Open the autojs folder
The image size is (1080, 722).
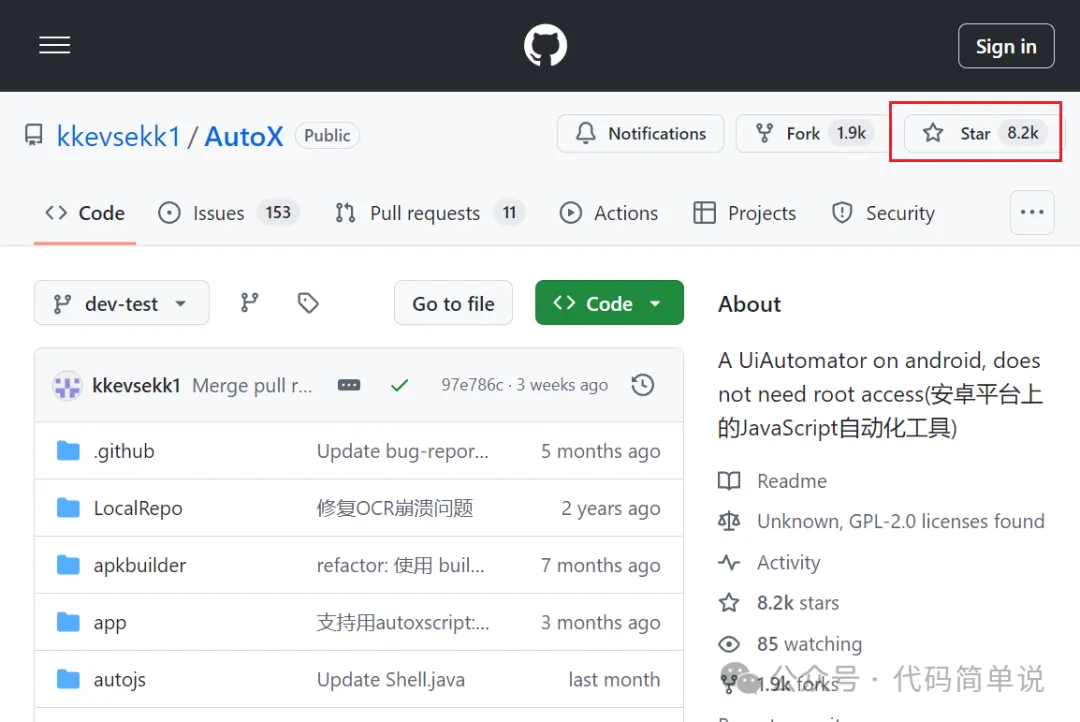click(120, 679)
